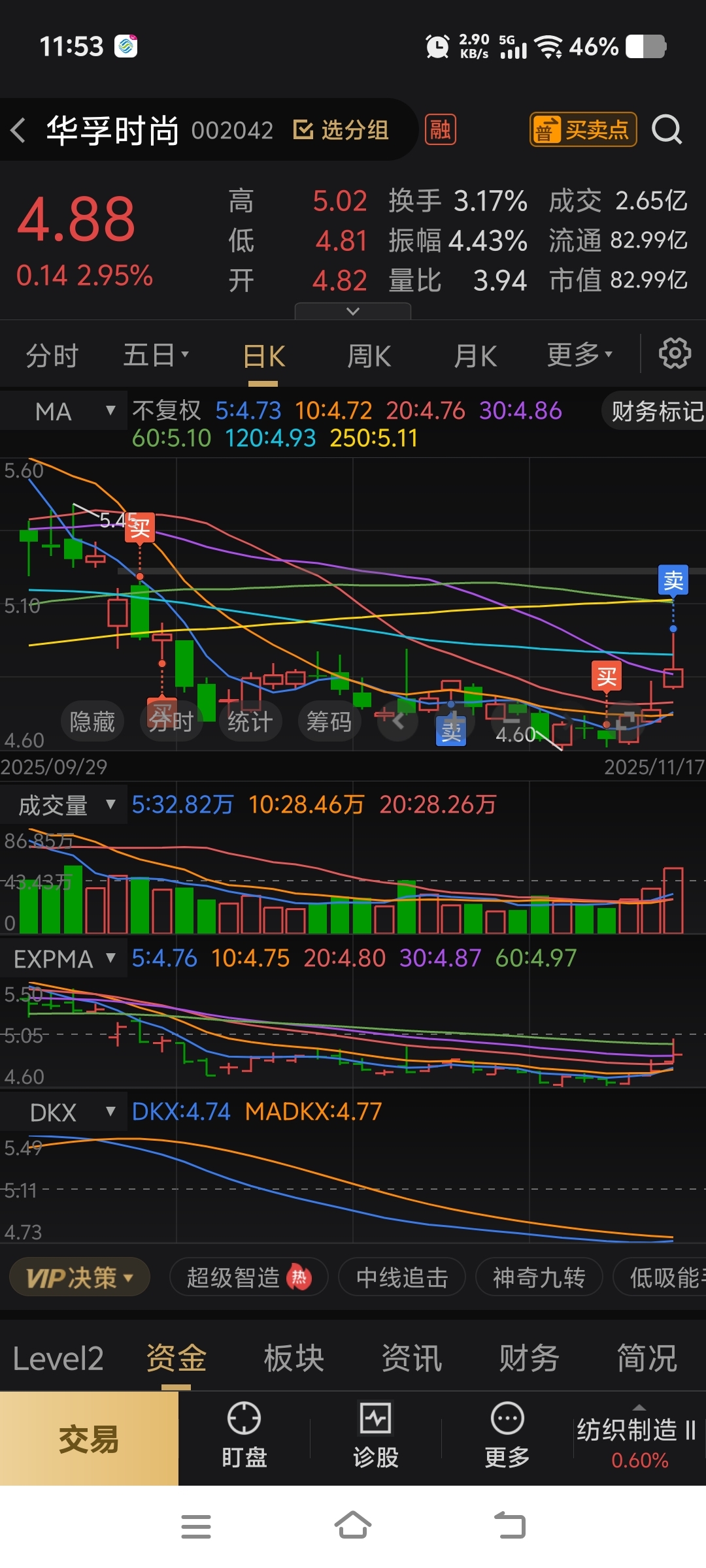The height and width of the screenshot is (1568, 706).
Task: Go back using the left arrow
Action: [18, 130]
